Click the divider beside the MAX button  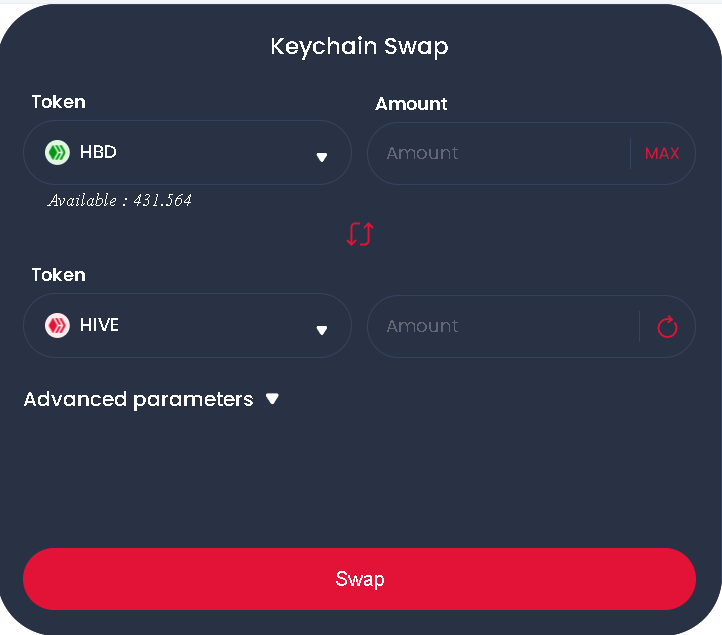coord(630,153)
